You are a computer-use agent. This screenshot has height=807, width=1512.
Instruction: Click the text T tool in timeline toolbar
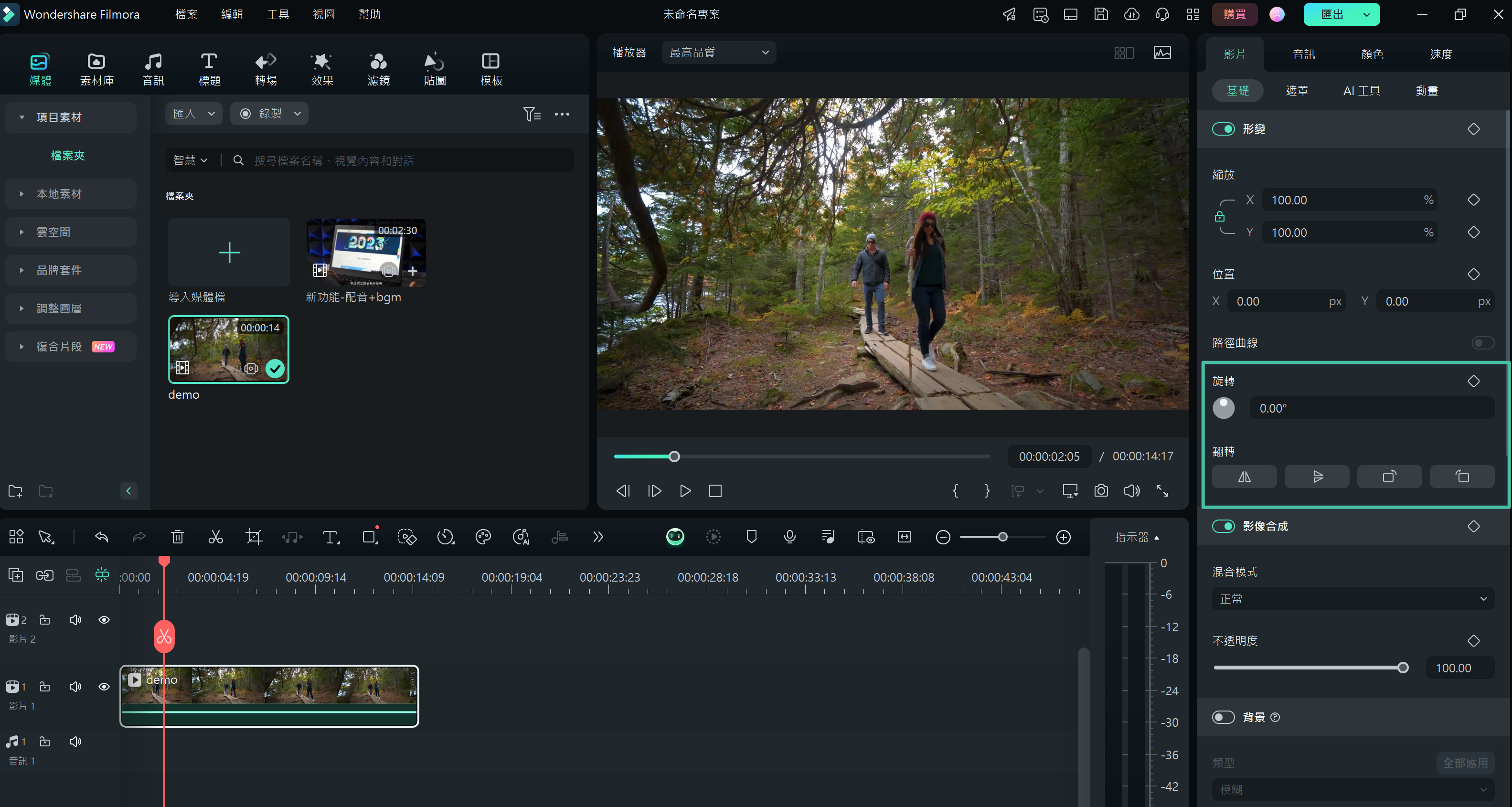pyautogui.click(x=331, y=537)
